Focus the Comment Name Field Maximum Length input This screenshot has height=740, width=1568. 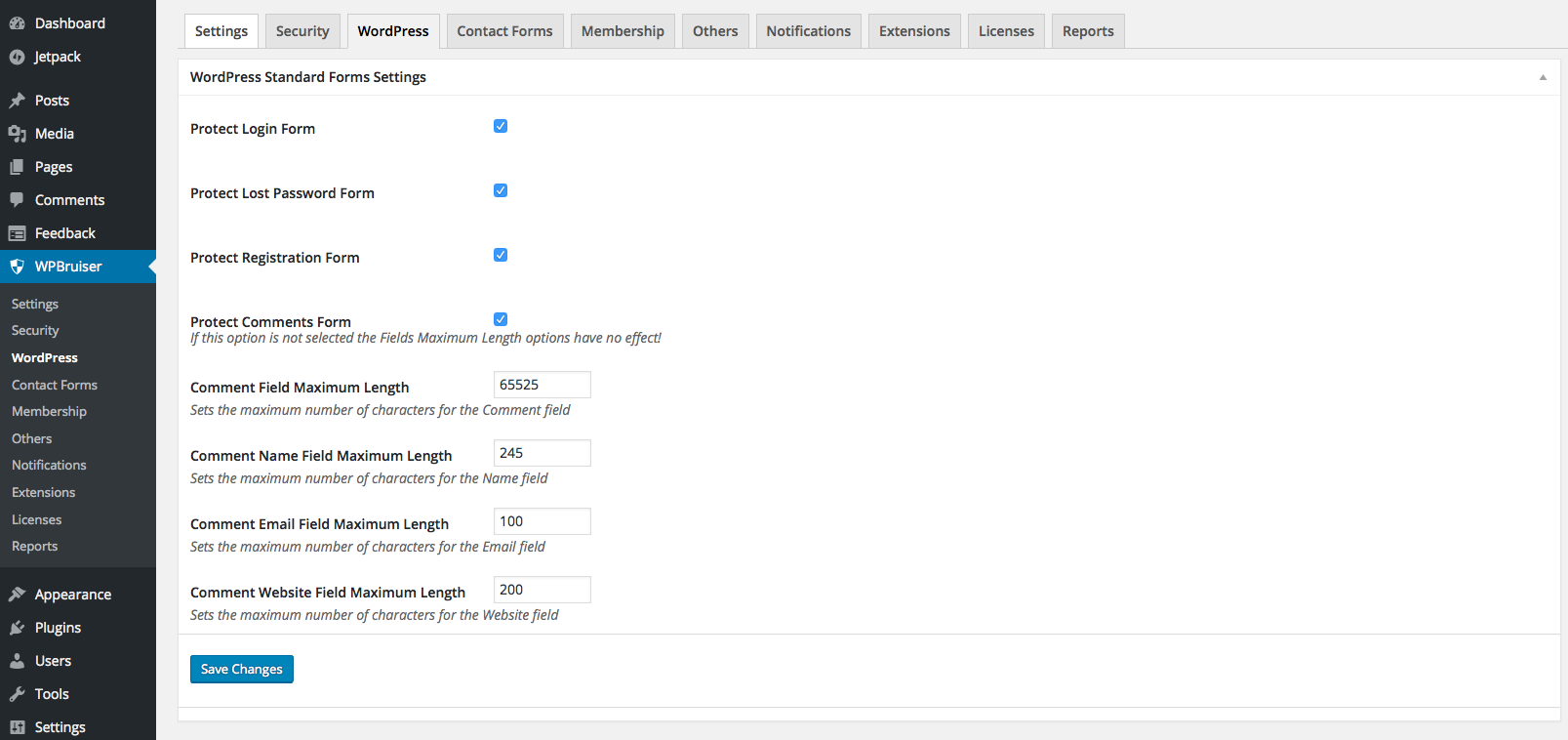point(543,453)
